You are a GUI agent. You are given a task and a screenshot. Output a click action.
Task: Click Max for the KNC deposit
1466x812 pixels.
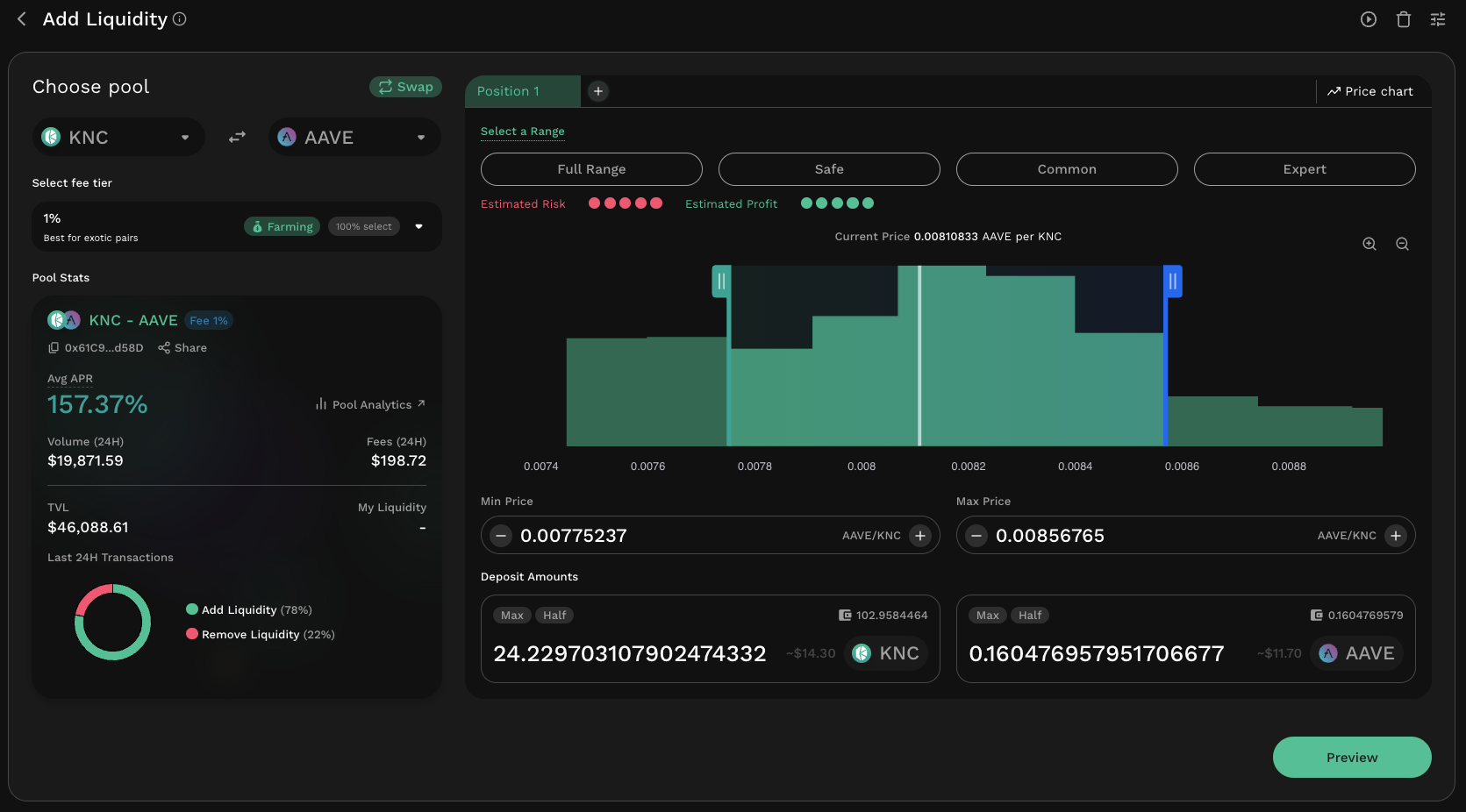pos(512,616)
